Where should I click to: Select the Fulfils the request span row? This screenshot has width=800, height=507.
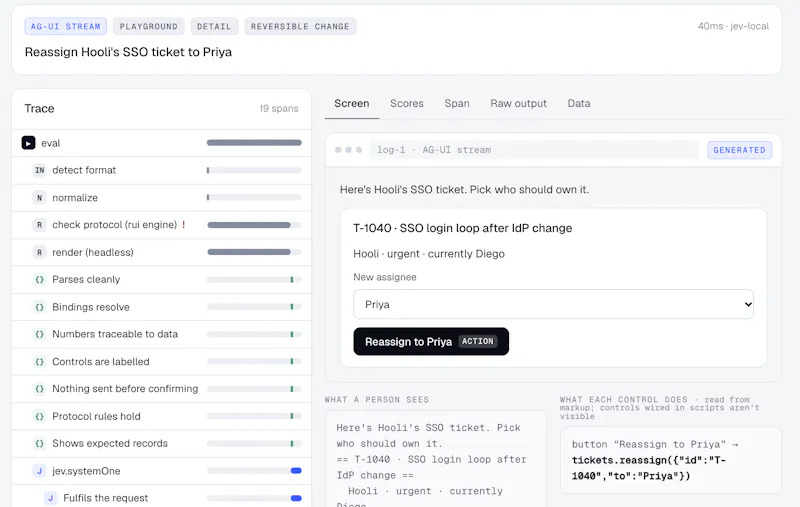click(x=162, y=498)
